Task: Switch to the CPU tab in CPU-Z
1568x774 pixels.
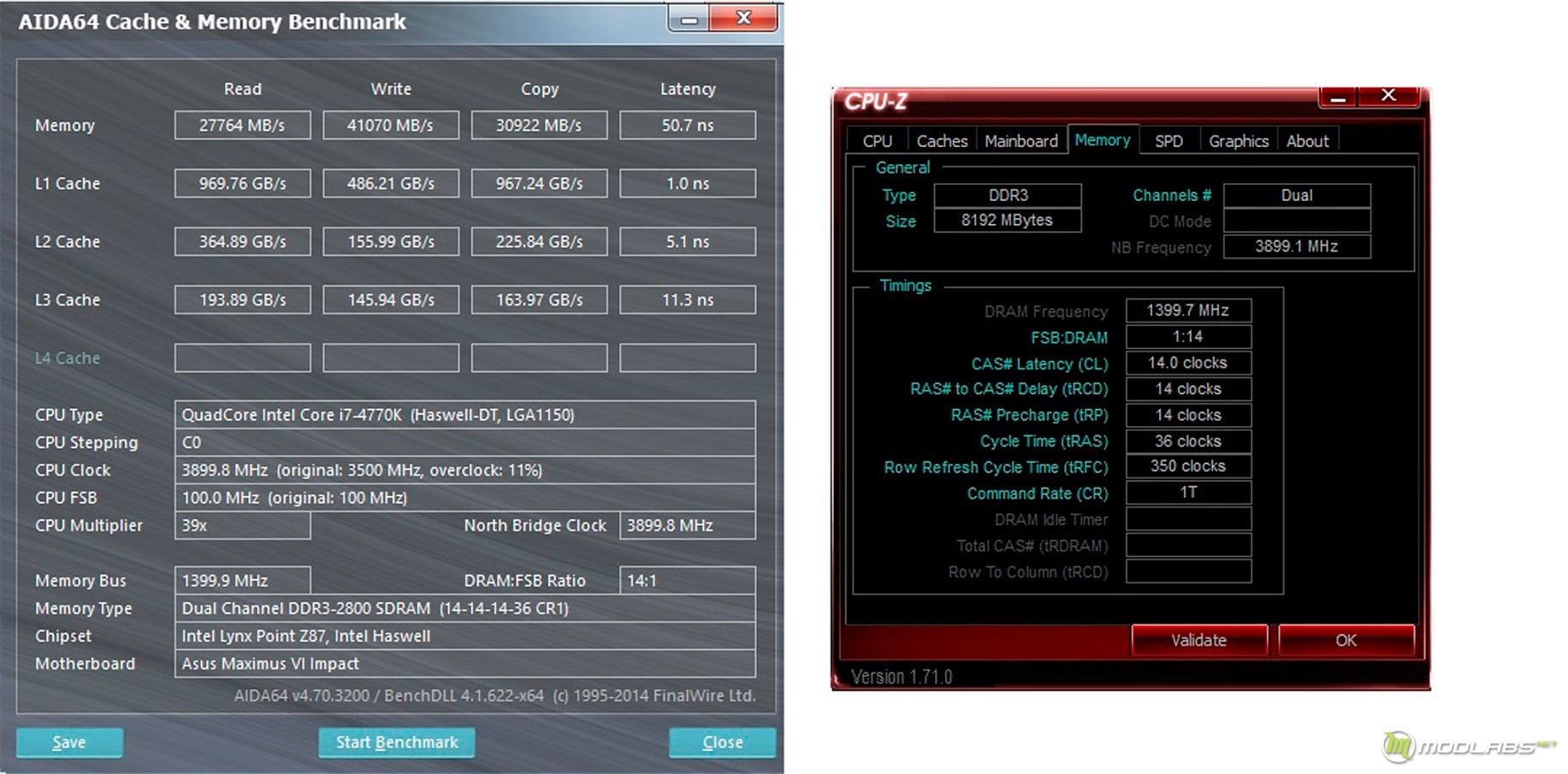Action: click(x=877, y=141)
